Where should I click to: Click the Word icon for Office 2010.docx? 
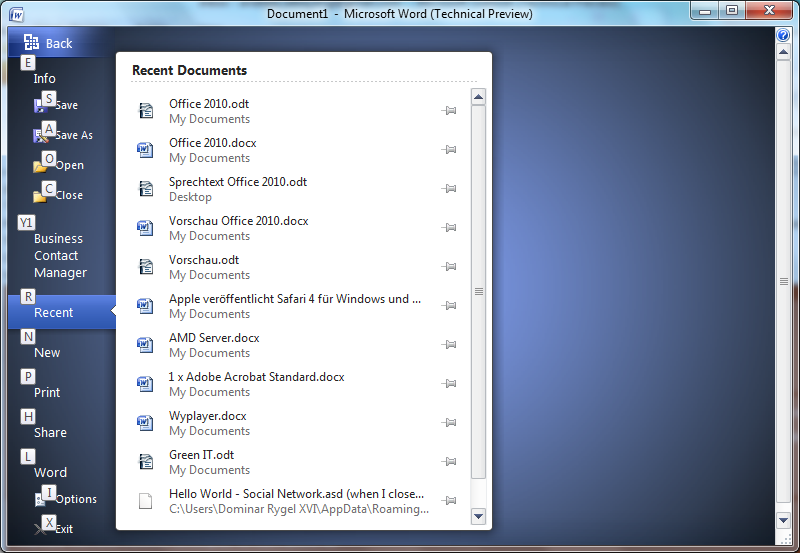tap(145, 149)
